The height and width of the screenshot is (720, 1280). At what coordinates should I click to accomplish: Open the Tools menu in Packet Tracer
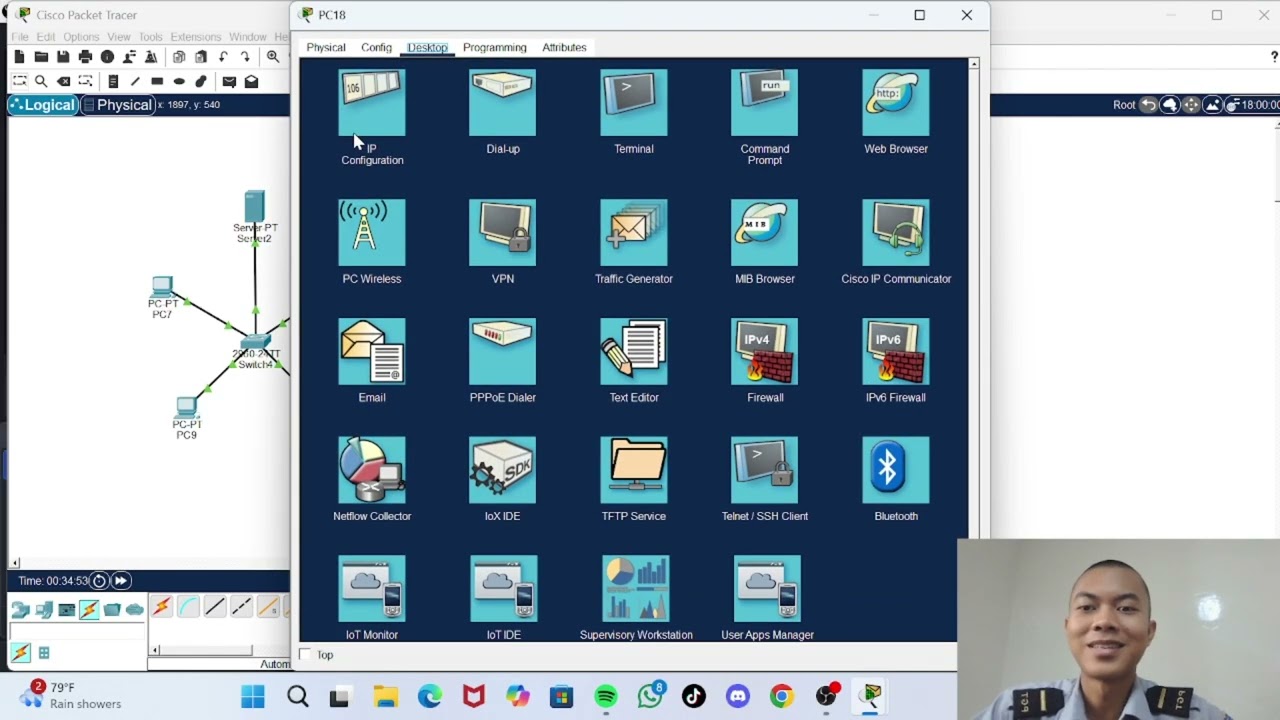click(150, 37)
